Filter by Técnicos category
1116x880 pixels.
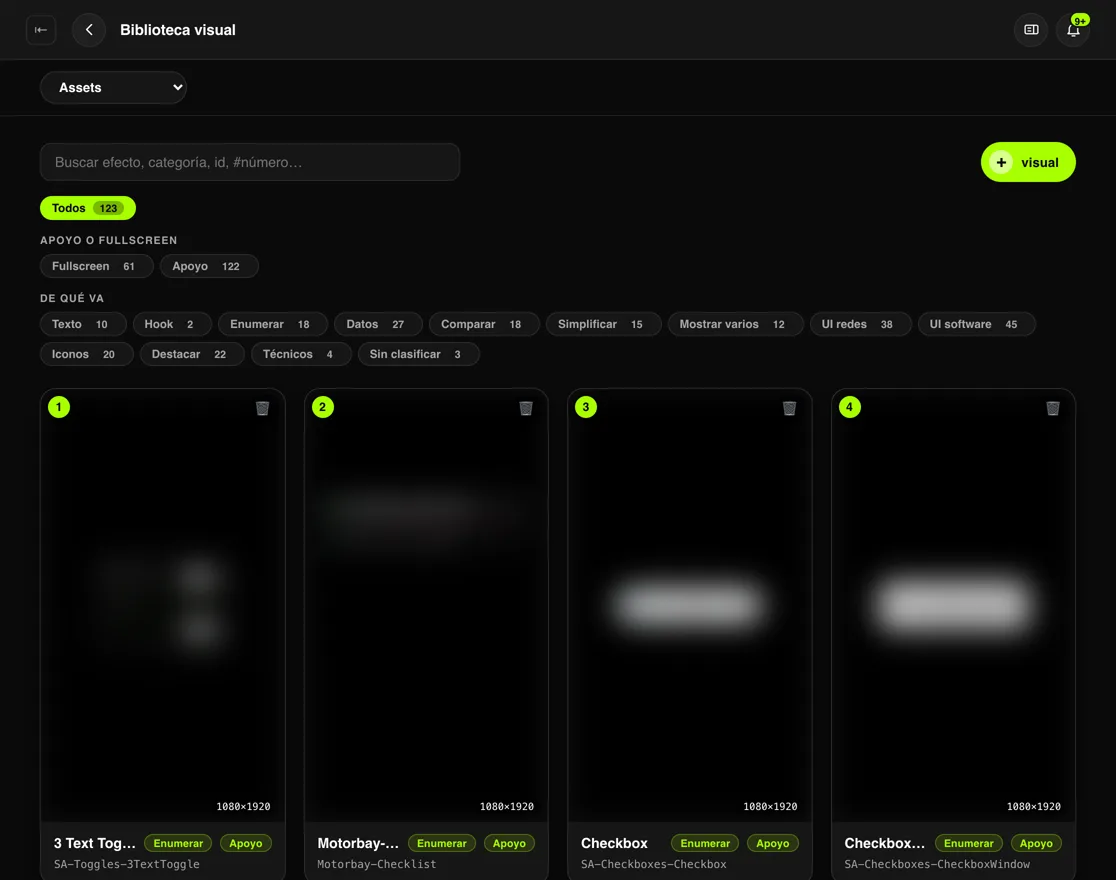point(301,354)
